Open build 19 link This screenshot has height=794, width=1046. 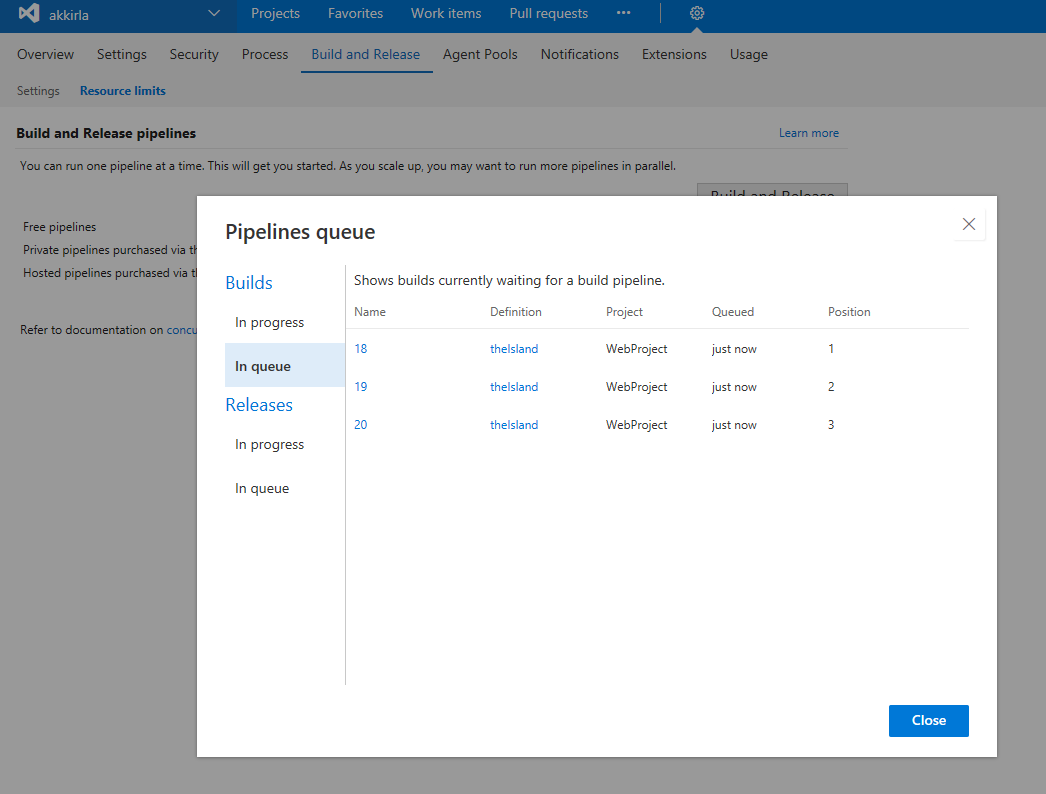click(360, 387)
